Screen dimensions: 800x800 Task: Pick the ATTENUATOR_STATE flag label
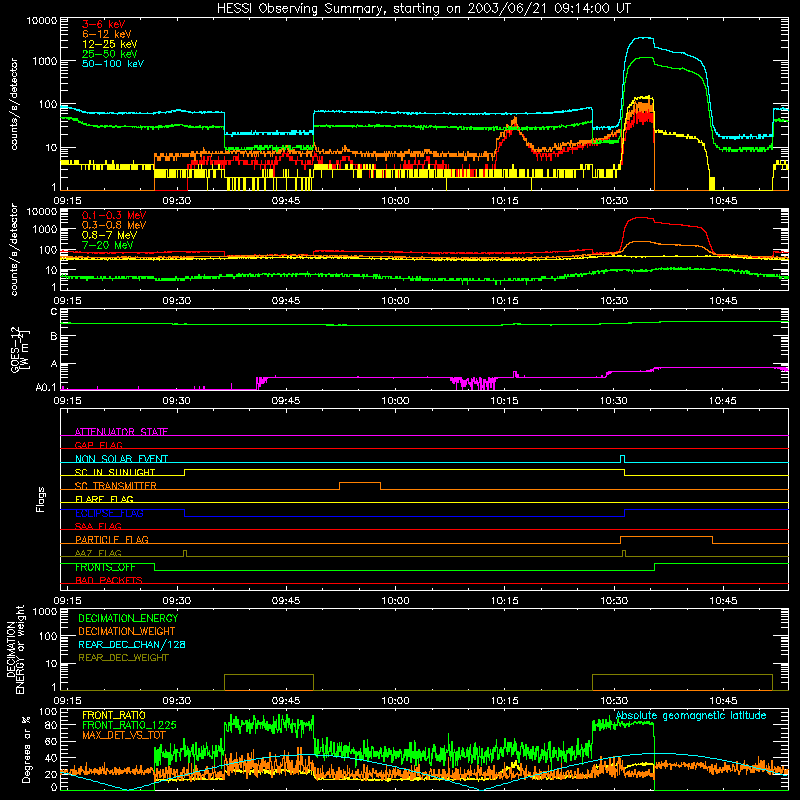[x=121, y=432]
